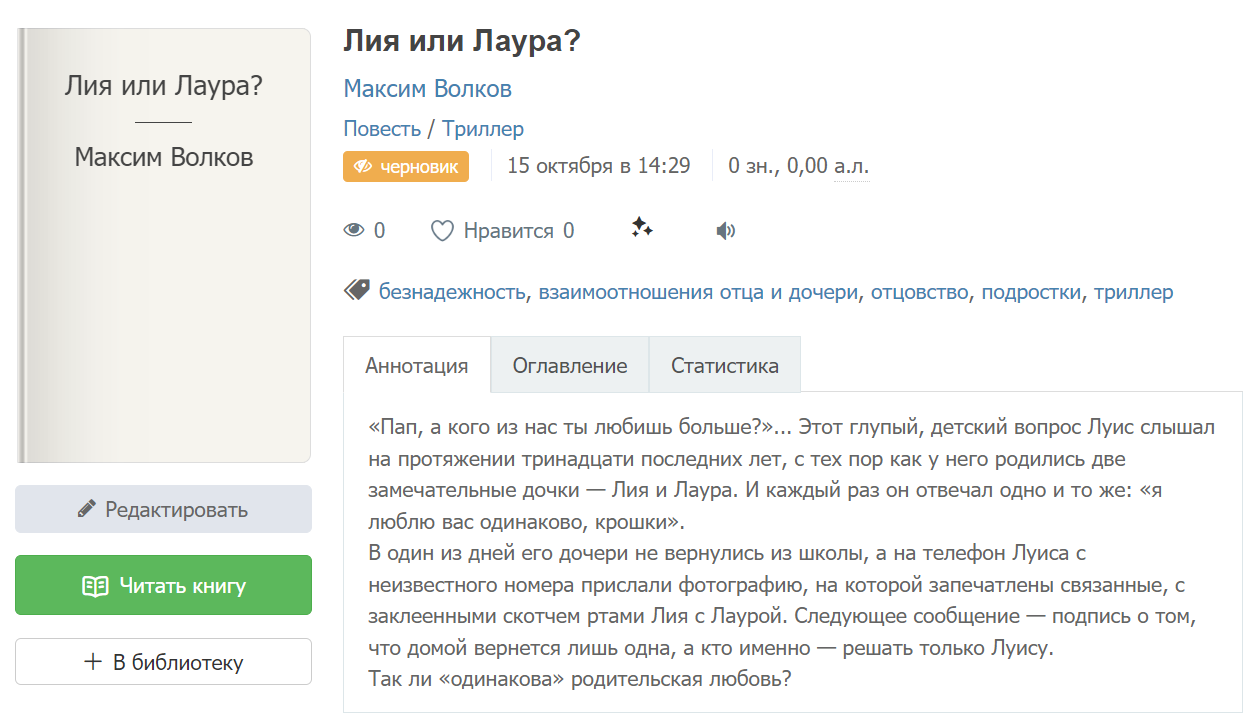The width and height of the screenshot is (1257, 717).
Task: Click the отцовство tag link
Action: 919,292
